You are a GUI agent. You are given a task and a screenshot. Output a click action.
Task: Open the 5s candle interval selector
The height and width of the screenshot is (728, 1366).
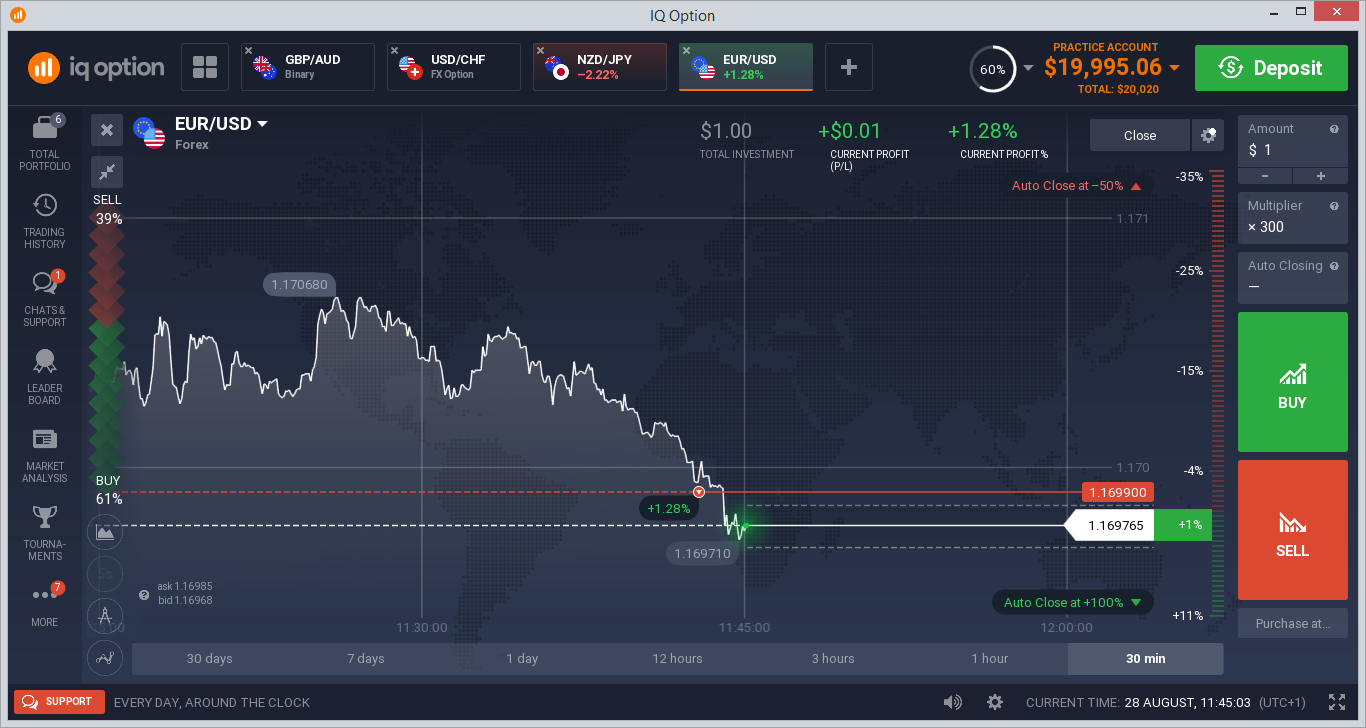[x=105, y=573]
